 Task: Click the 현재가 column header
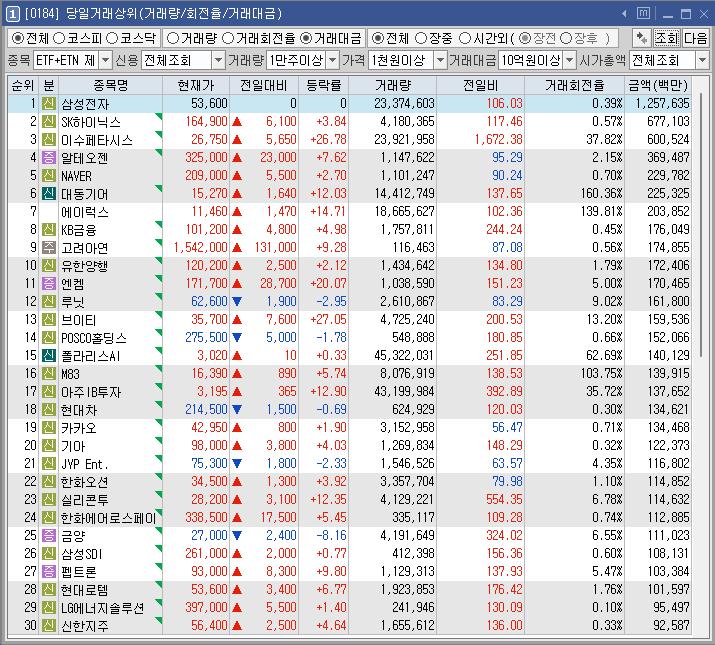196,85
